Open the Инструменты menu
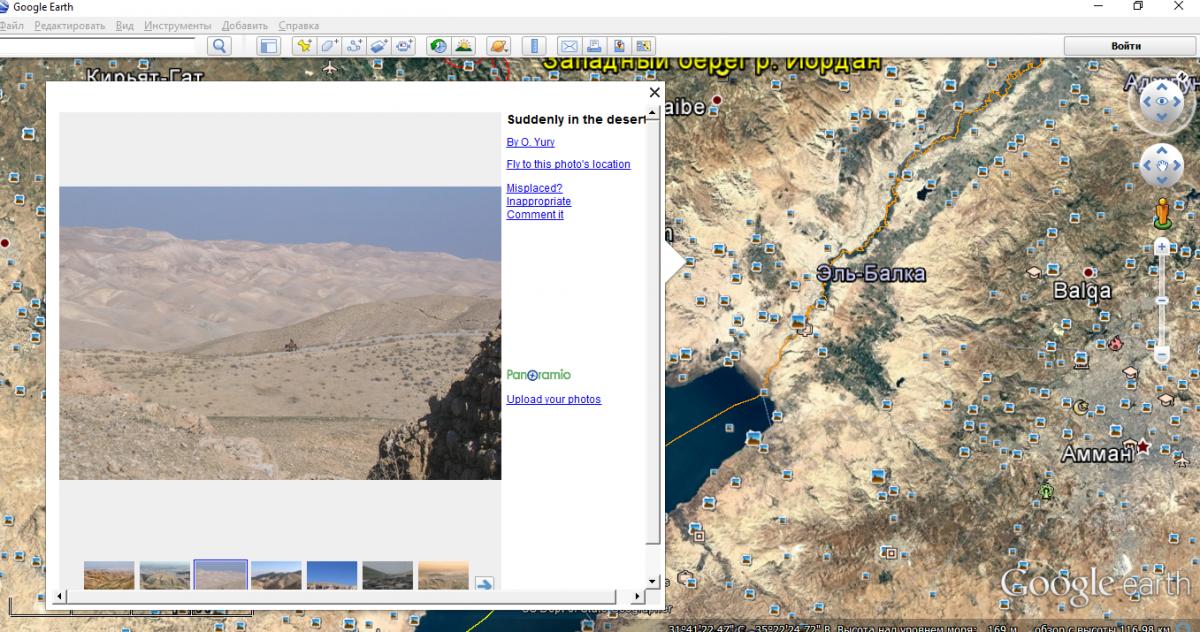Viewport: 1200px width, 632px height. tap(177, 25)
